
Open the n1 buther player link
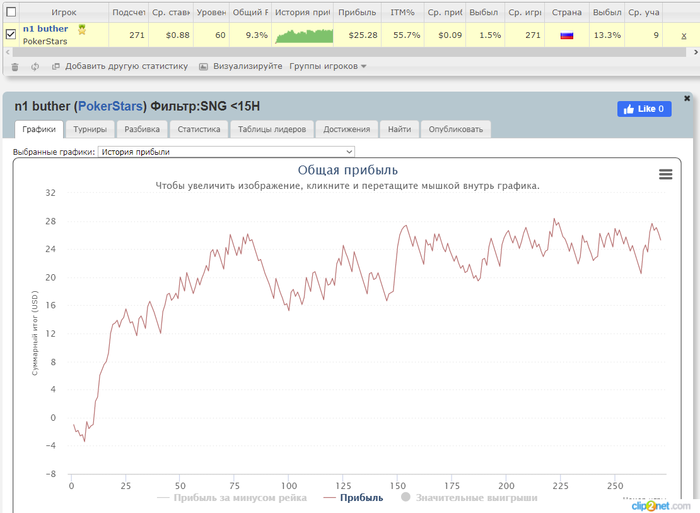click(46, 29)
